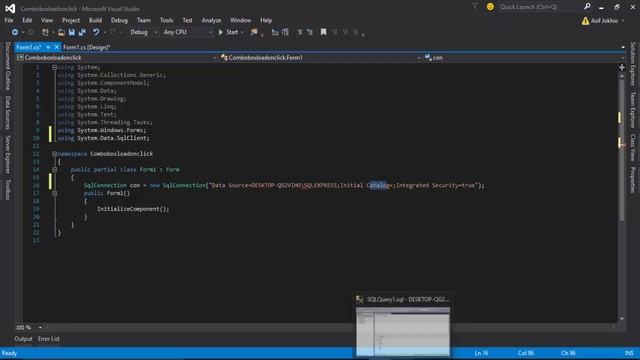Click the Open File folder icon
The width and height of the screenshot is (640, 360).
[x=61, y=32]
